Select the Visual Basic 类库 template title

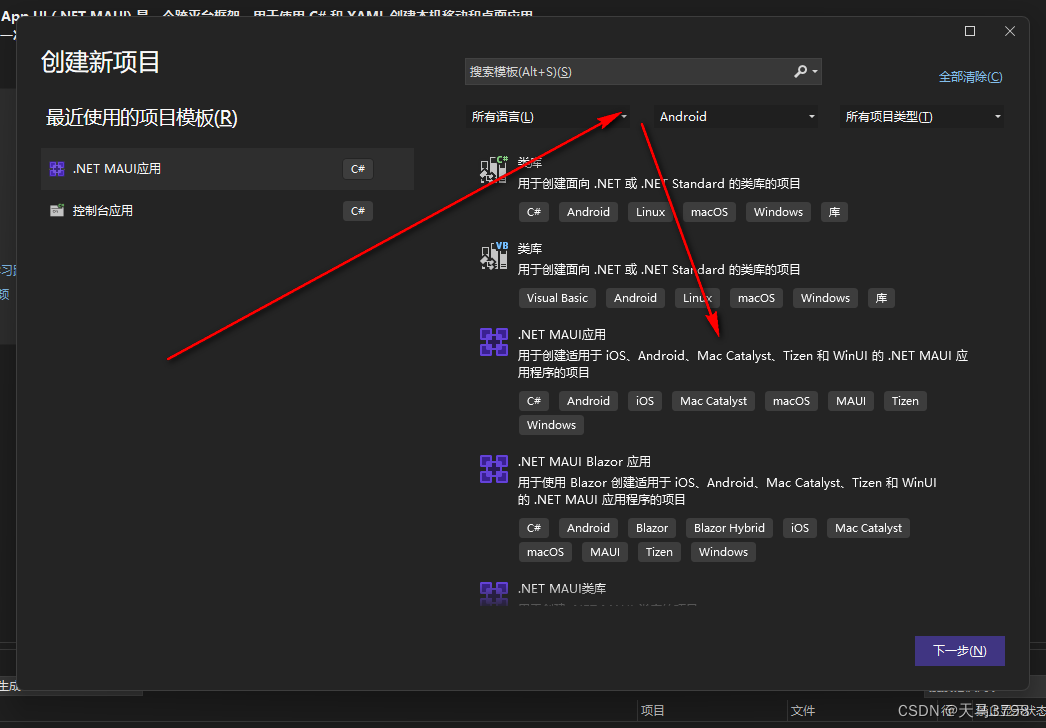[x=530, y=248]
